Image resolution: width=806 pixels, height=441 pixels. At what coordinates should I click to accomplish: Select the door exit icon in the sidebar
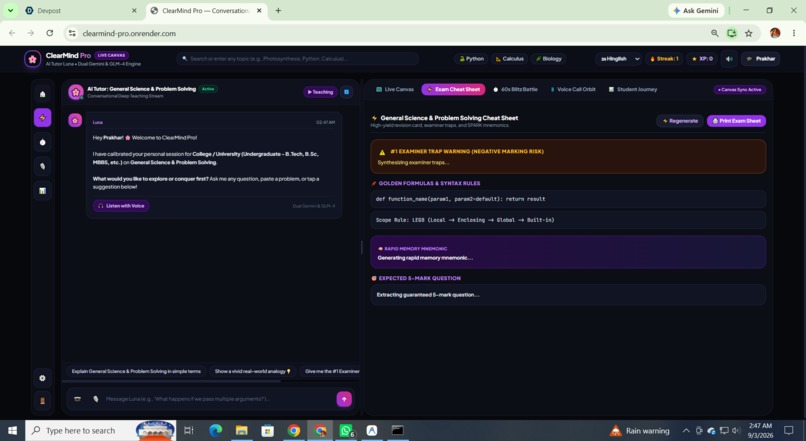pos(43,401)
